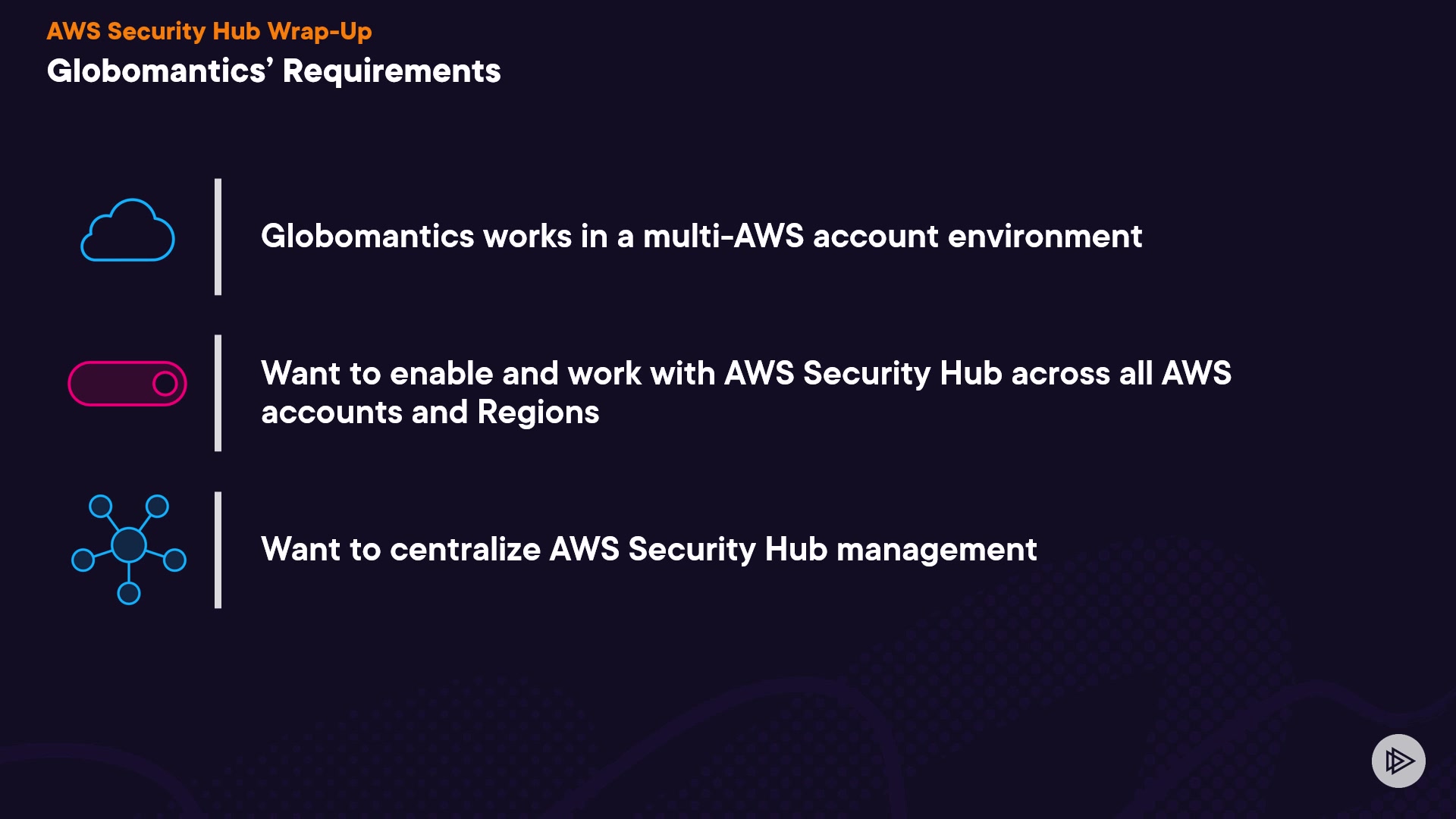Click the 'accounts and Regions' text line
This screenshot has height=819, width=1456.
[x=430, y=413]
